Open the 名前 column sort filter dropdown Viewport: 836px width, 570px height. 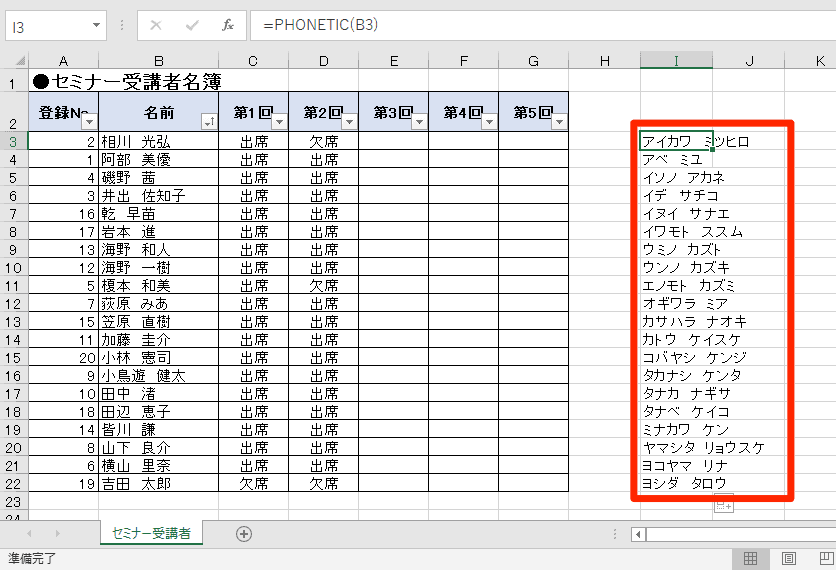[x=208, y=122]
